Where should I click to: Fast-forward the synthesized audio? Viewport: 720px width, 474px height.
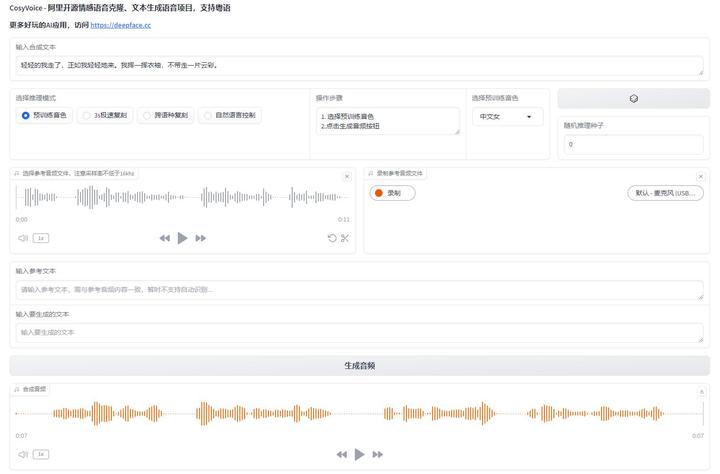tap(377, 454)
